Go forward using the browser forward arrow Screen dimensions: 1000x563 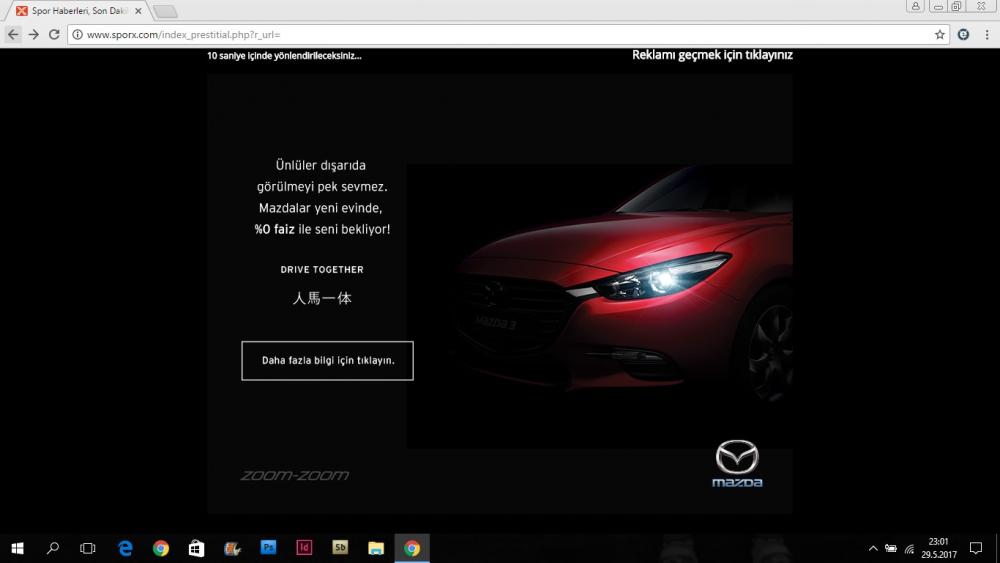(x=34, y=34)
